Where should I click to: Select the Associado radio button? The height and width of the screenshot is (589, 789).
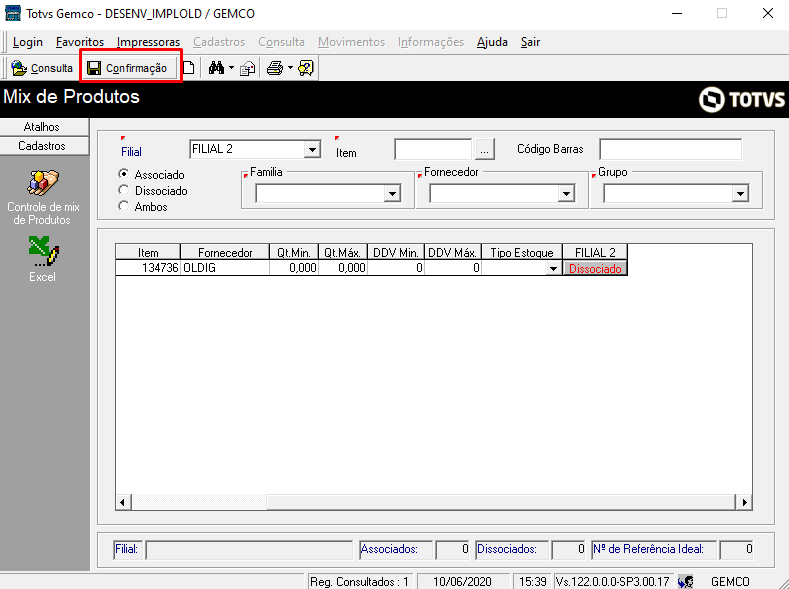(x=123, y=174)
